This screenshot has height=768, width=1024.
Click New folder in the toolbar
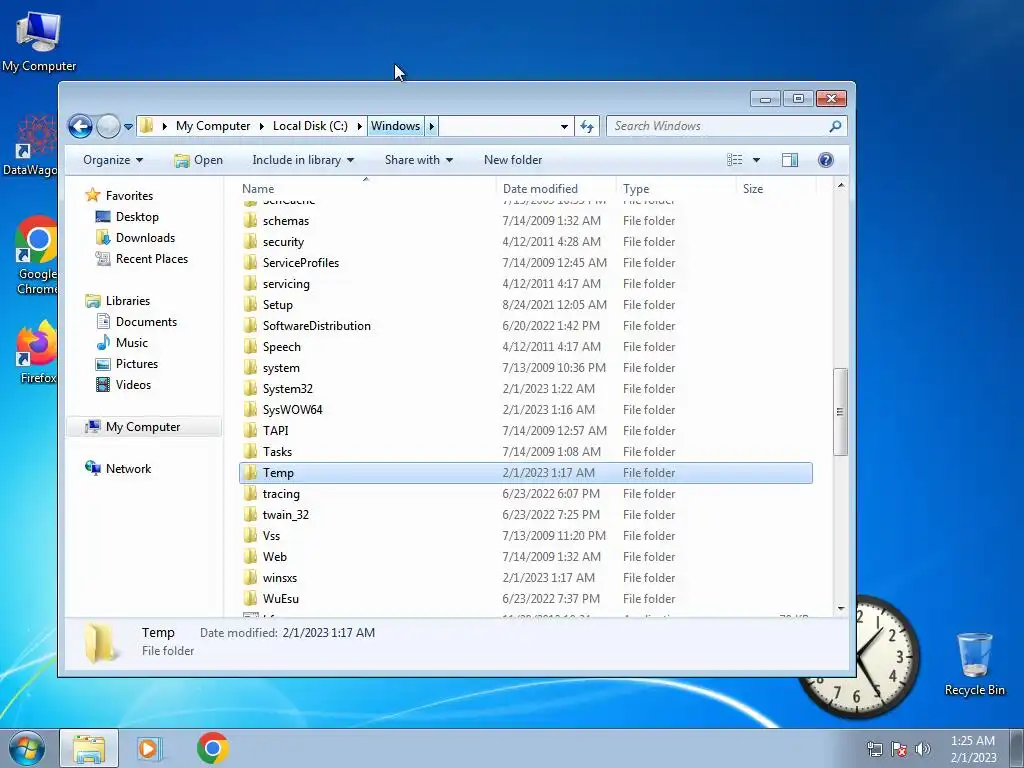tap(513, 160)
